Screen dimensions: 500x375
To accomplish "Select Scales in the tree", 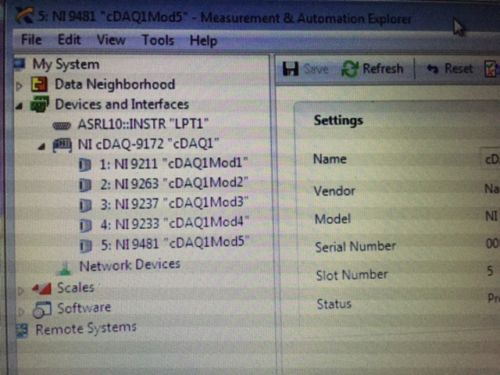I will point(76,287).
